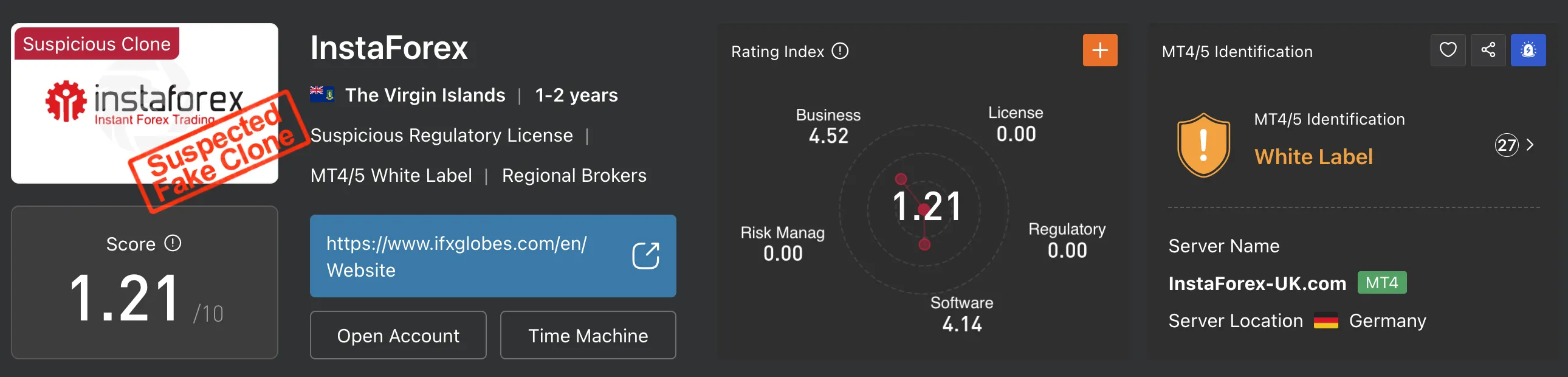
Task: Open Rating Index info icon
Action: (x=840, y=51)
